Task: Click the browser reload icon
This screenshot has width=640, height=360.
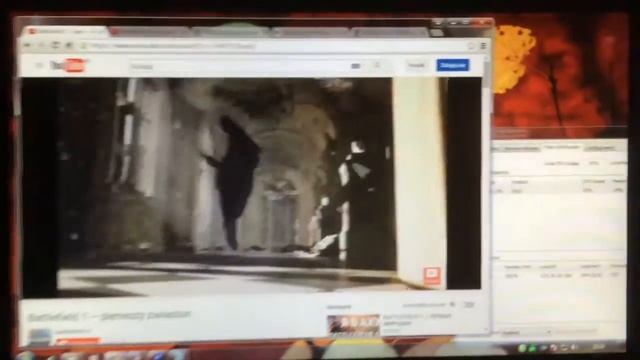Action: point(55,45)
